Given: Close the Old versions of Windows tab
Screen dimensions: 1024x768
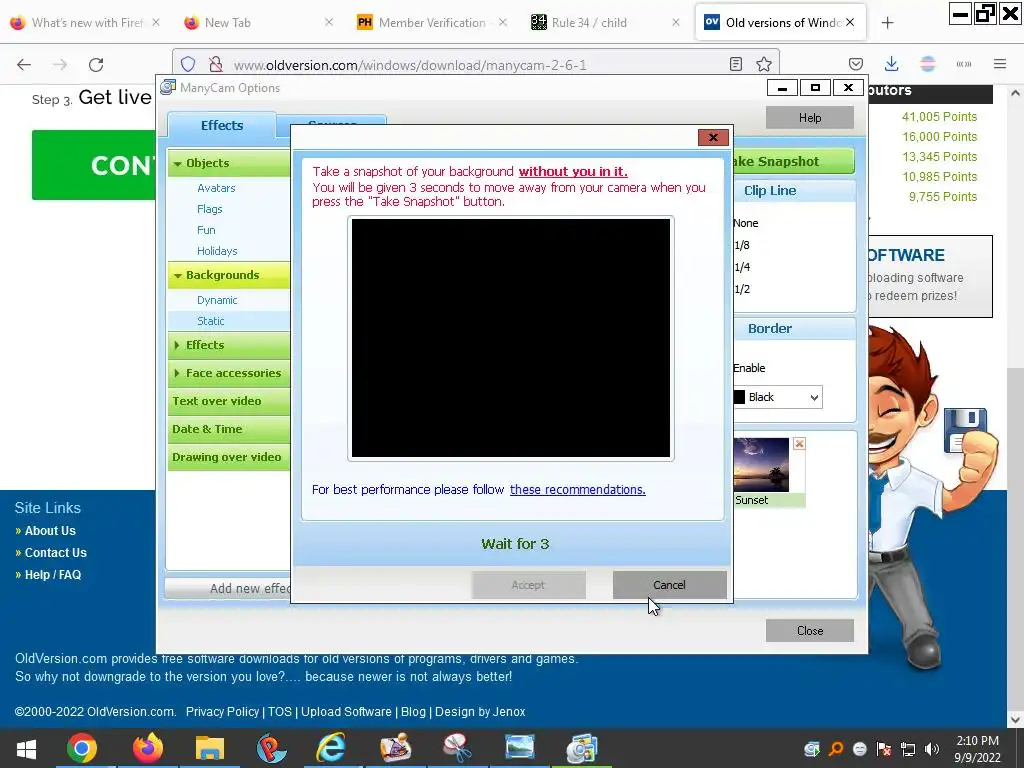Looking at the screenshot, I should coord(850,22).
